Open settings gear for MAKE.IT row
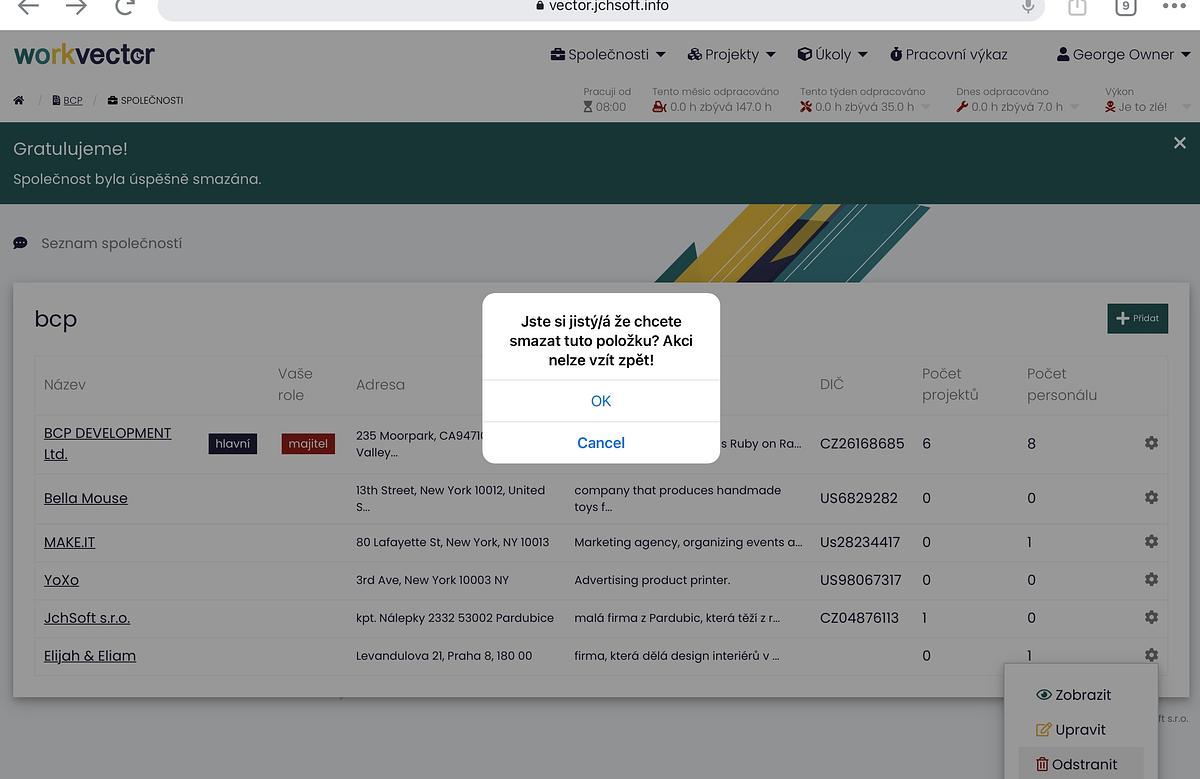Viewport: 1200px width, 779px height. click(1151, 541)
